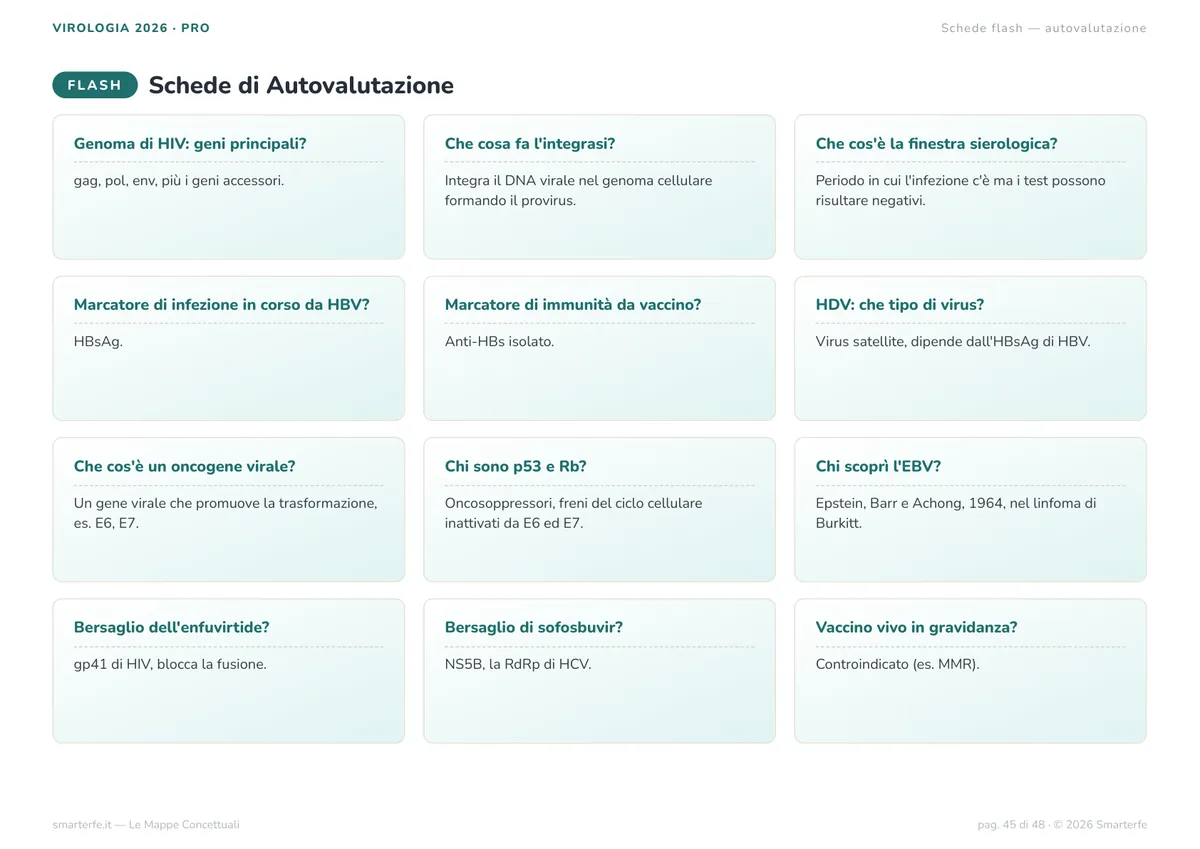Click the answer starting "Periodo in cui l'infezione"

point(961,190)
